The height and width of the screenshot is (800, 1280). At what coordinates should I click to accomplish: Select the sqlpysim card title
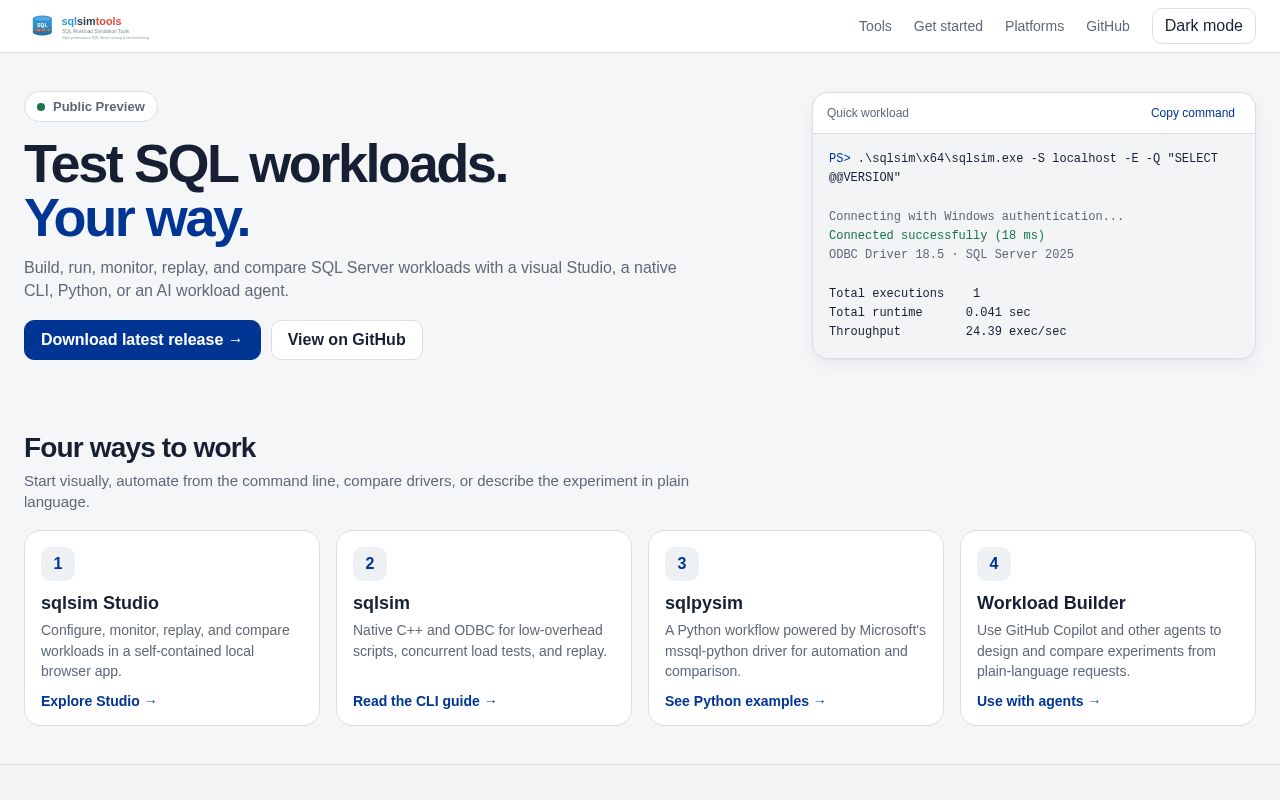click(704, 603)
